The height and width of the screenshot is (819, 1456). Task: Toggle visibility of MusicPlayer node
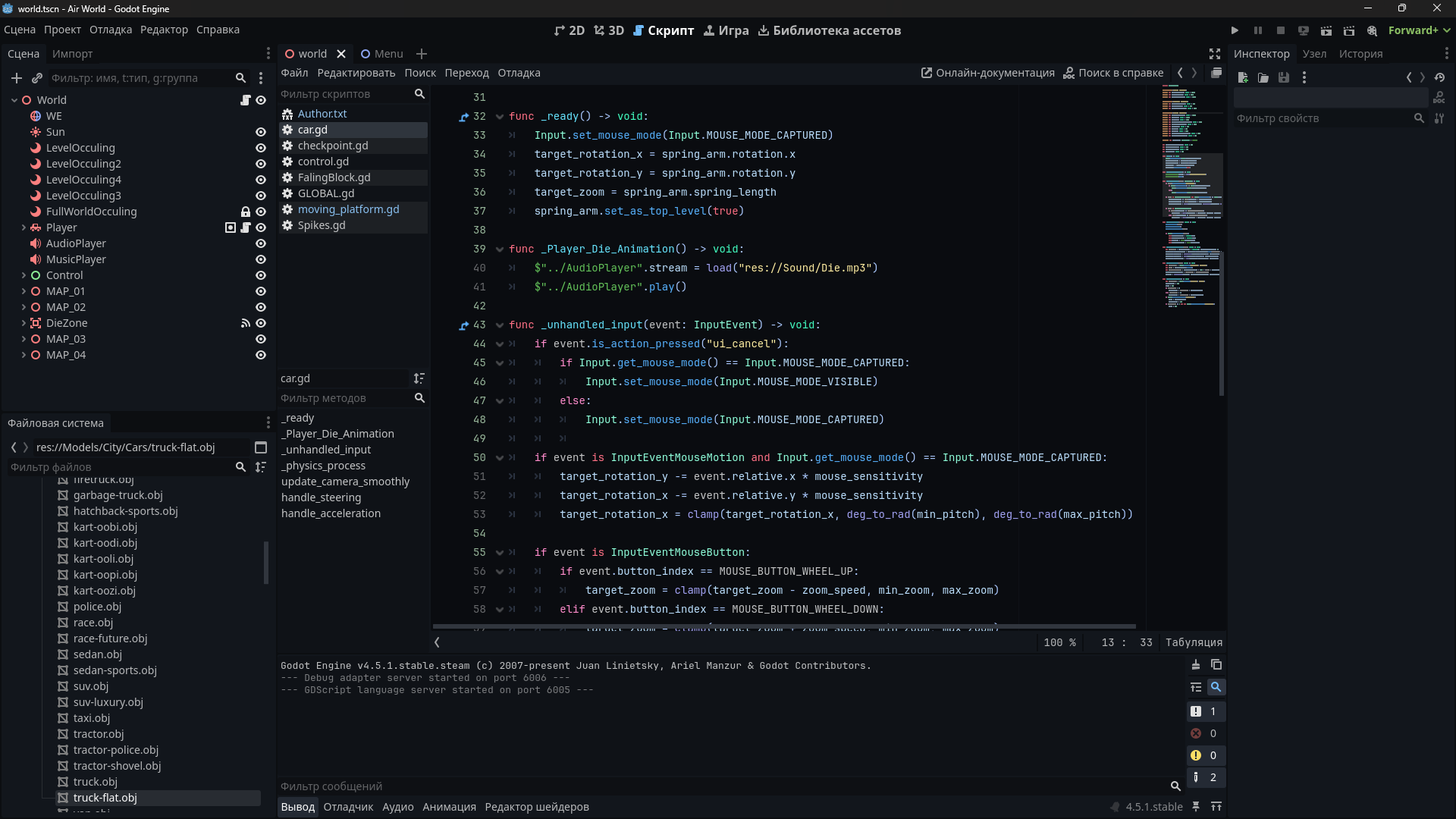(x=261, y=259)
